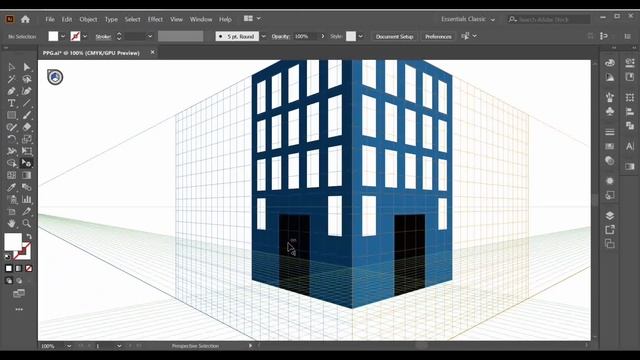Select the Rotate tool
640x360 pixels.
[11, 139]
